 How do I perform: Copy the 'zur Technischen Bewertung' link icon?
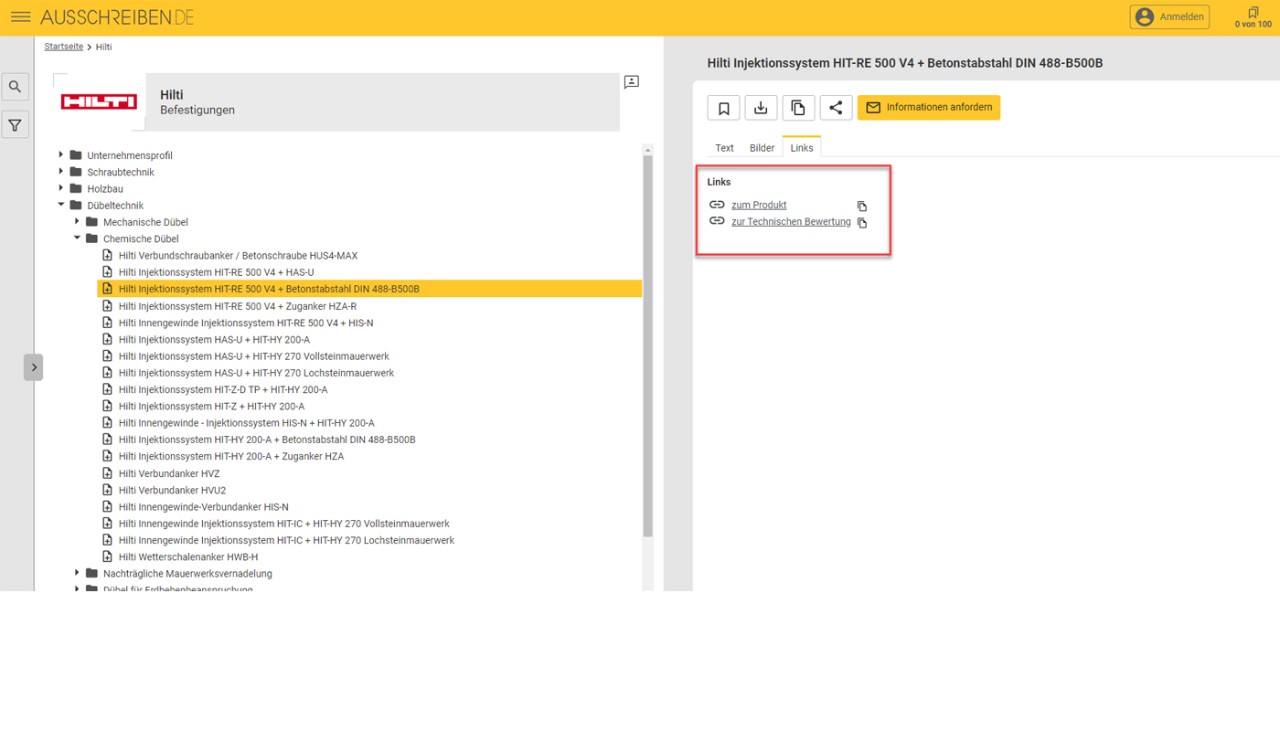[x=862, y=223]
